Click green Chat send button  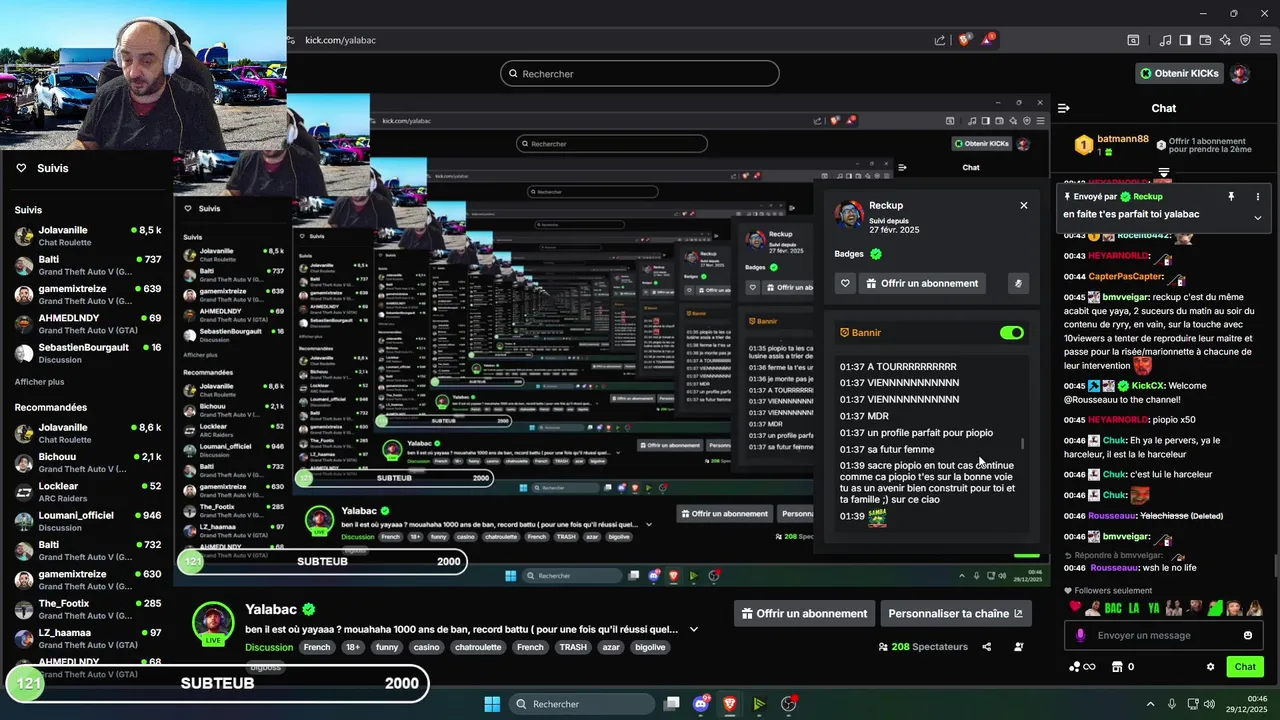(x=1245, y=667)
